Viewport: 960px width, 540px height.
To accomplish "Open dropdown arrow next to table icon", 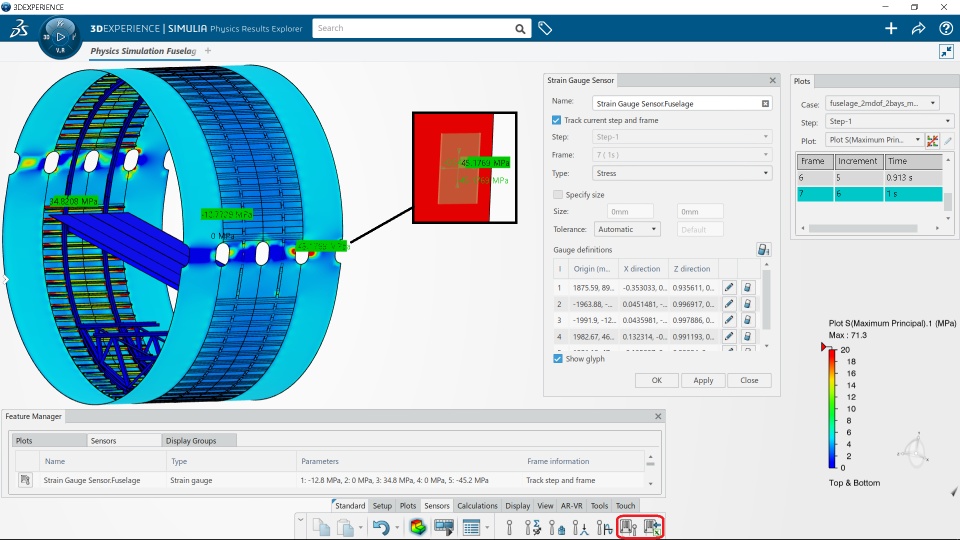I will pyautogui.click(x=487, y=527).
